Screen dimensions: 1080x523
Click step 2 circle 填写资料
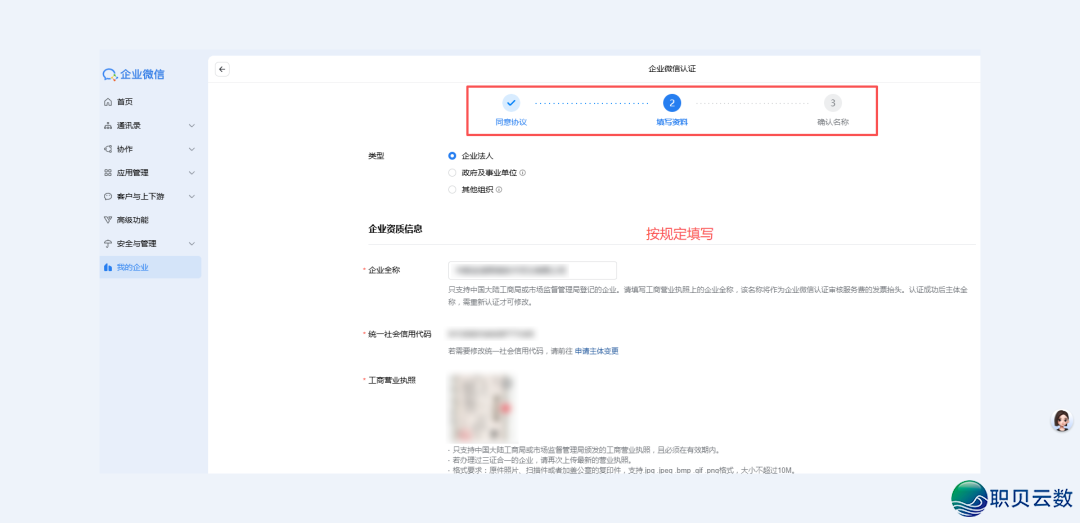(672, 103)
